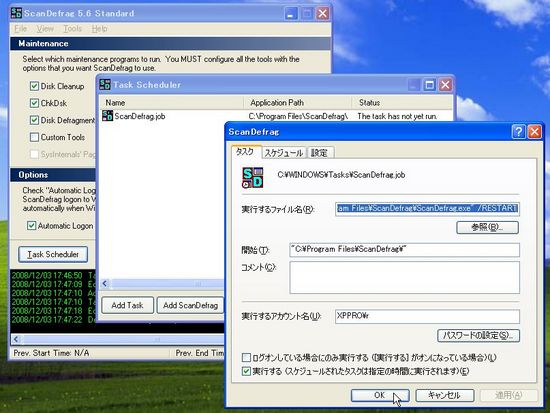The height and width of the screenshot is (413, 550).
Task: Click the run file name input field
Action: tap(427, 209)
